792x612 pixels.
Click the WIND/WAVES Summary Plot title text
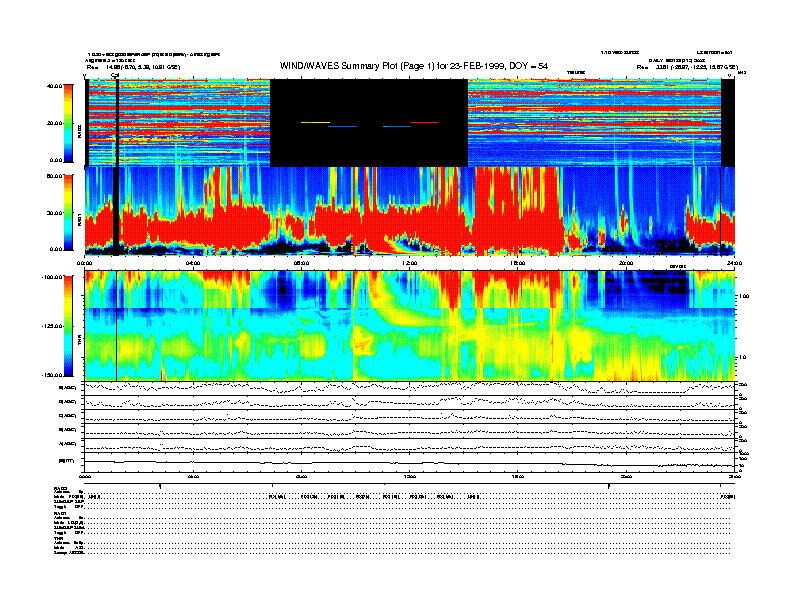[414, 66]
